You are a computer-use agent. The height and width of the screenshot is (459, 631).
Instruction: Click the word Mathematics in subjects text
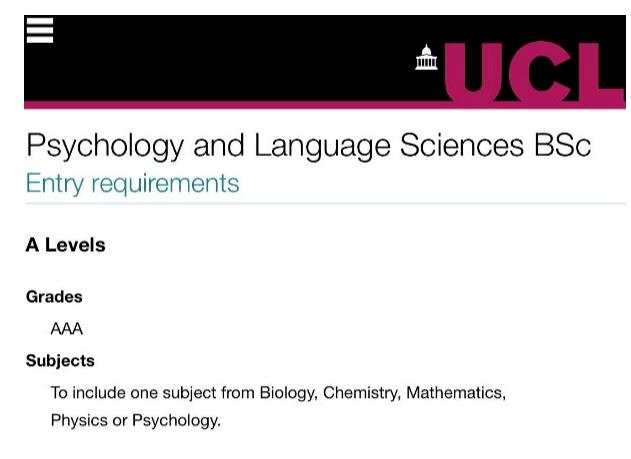tap(456, 393)
